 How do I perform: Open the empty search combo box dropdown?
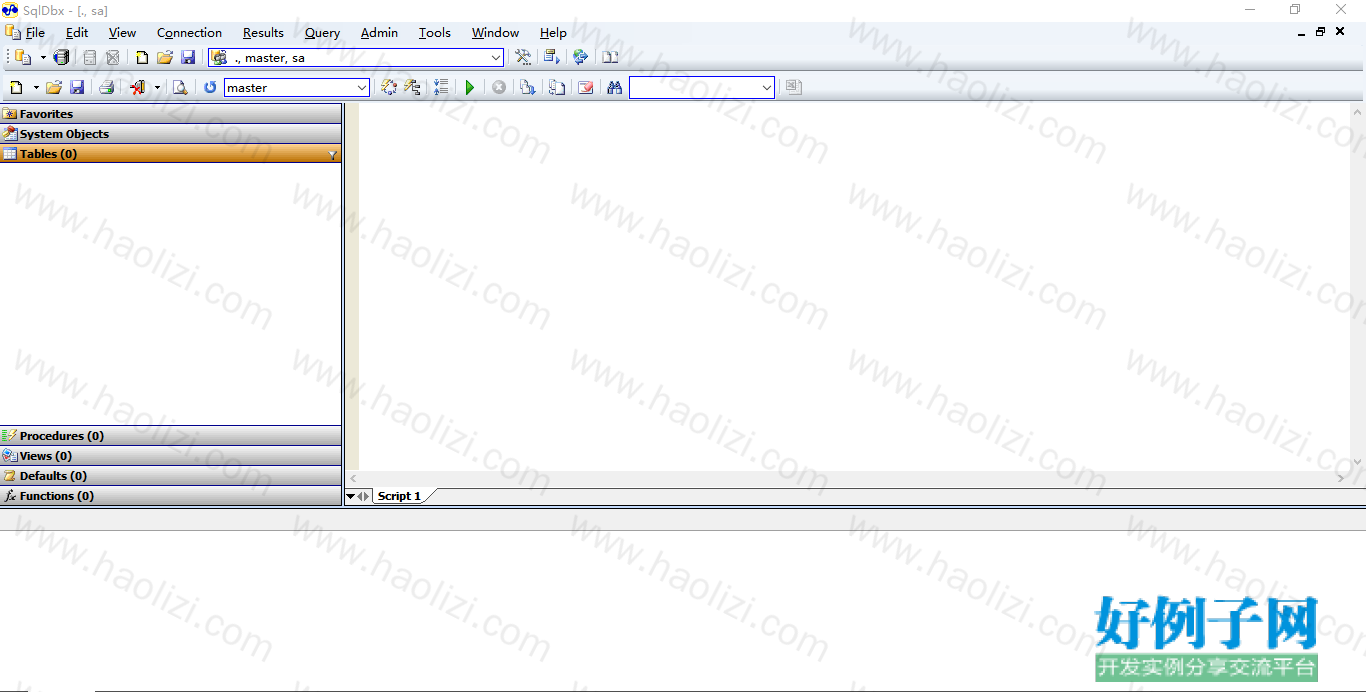coord(767,88)
